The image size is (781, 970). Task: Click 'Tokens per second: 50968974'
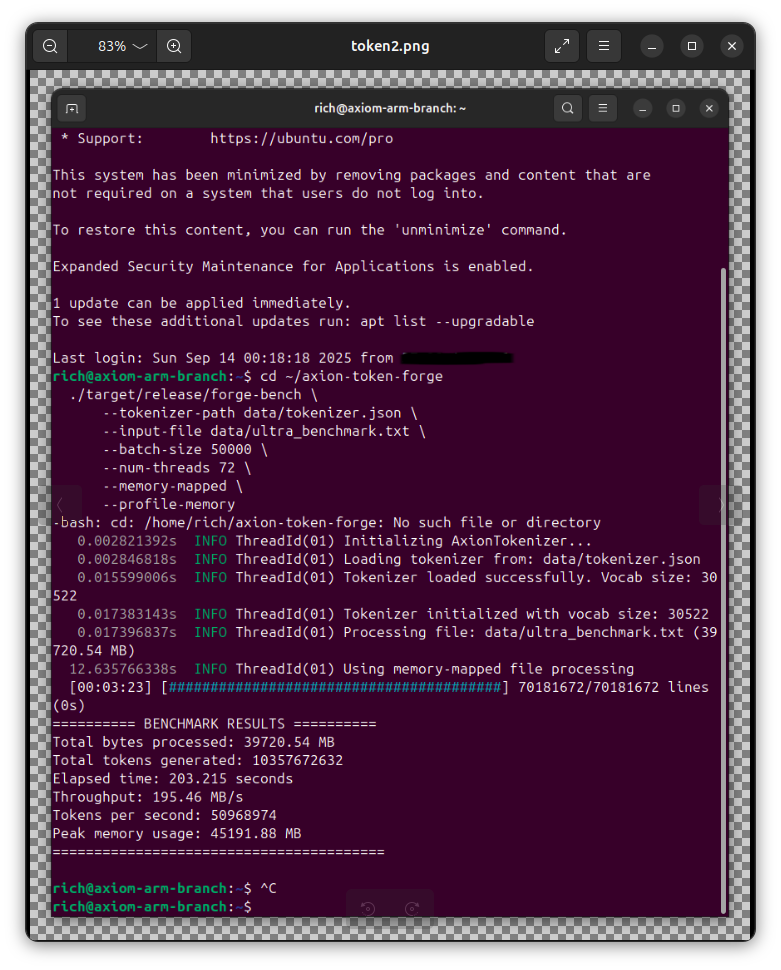tap(165, 815)
